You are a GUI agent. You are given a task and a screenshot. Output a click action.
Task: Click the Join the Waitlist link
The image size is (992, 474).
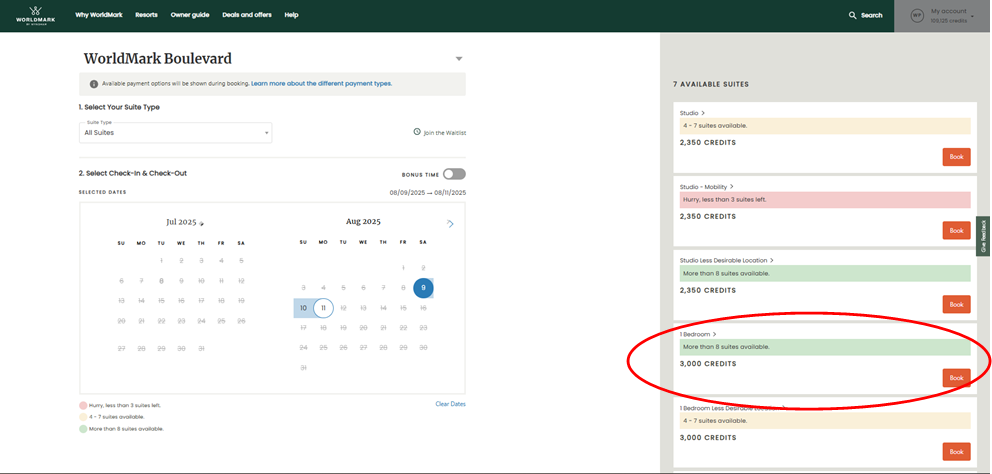pos(445,133)
